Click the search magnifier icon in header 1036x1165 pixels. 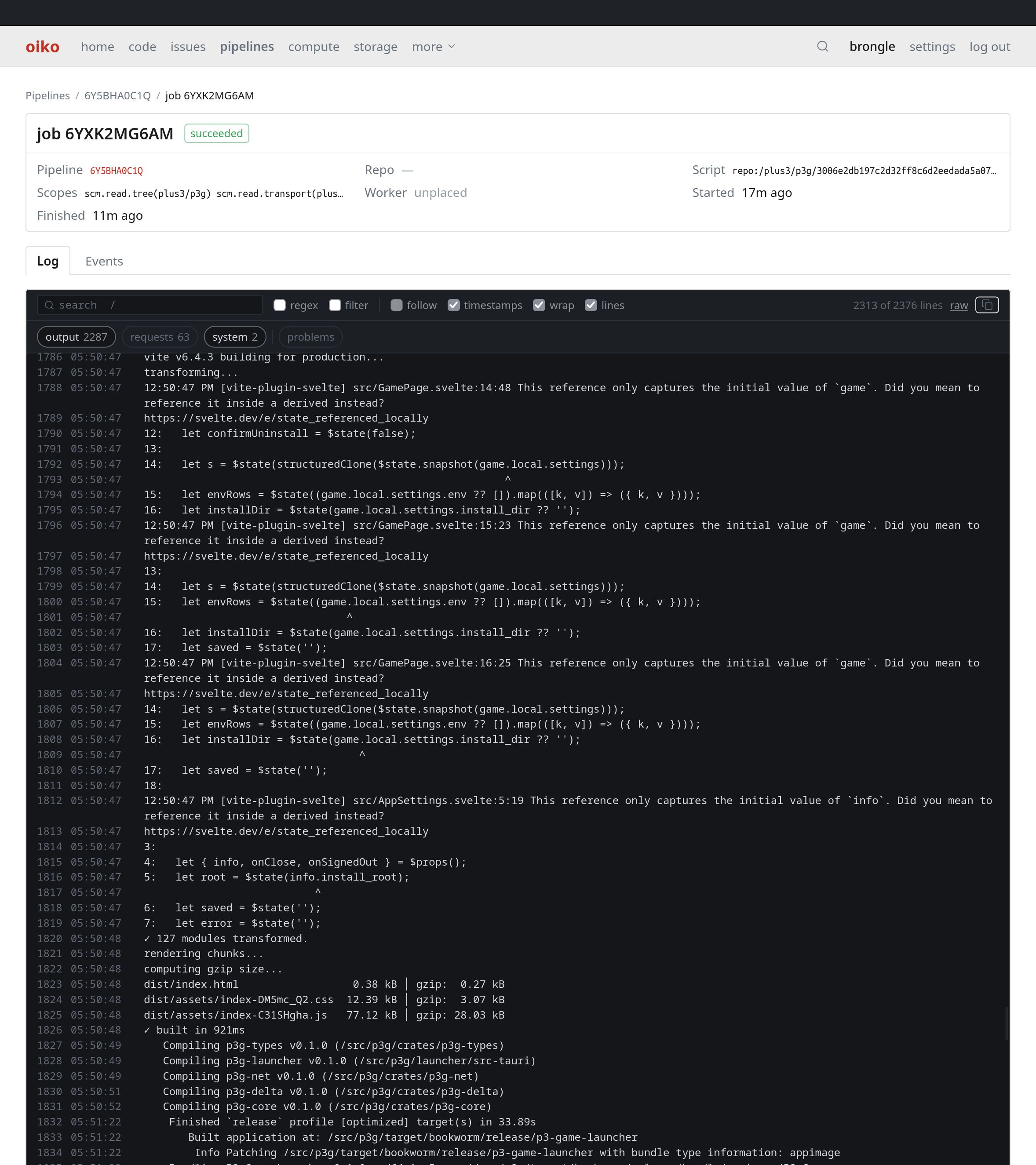[822, 46]
